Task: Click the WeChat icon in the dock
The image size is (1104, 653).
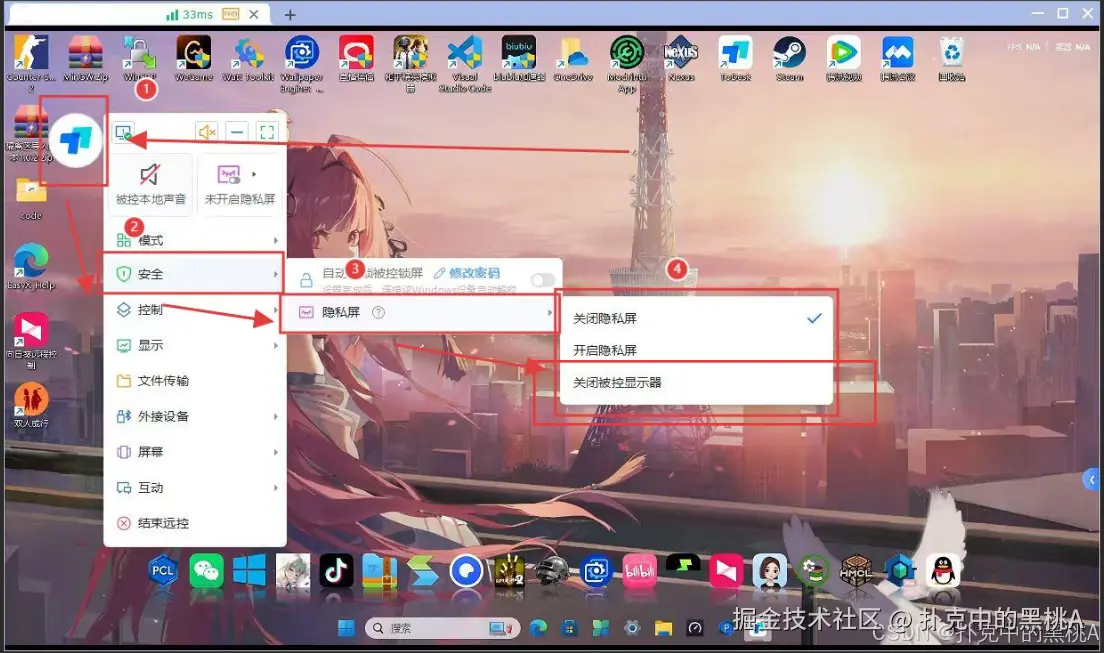Action: 206,570
